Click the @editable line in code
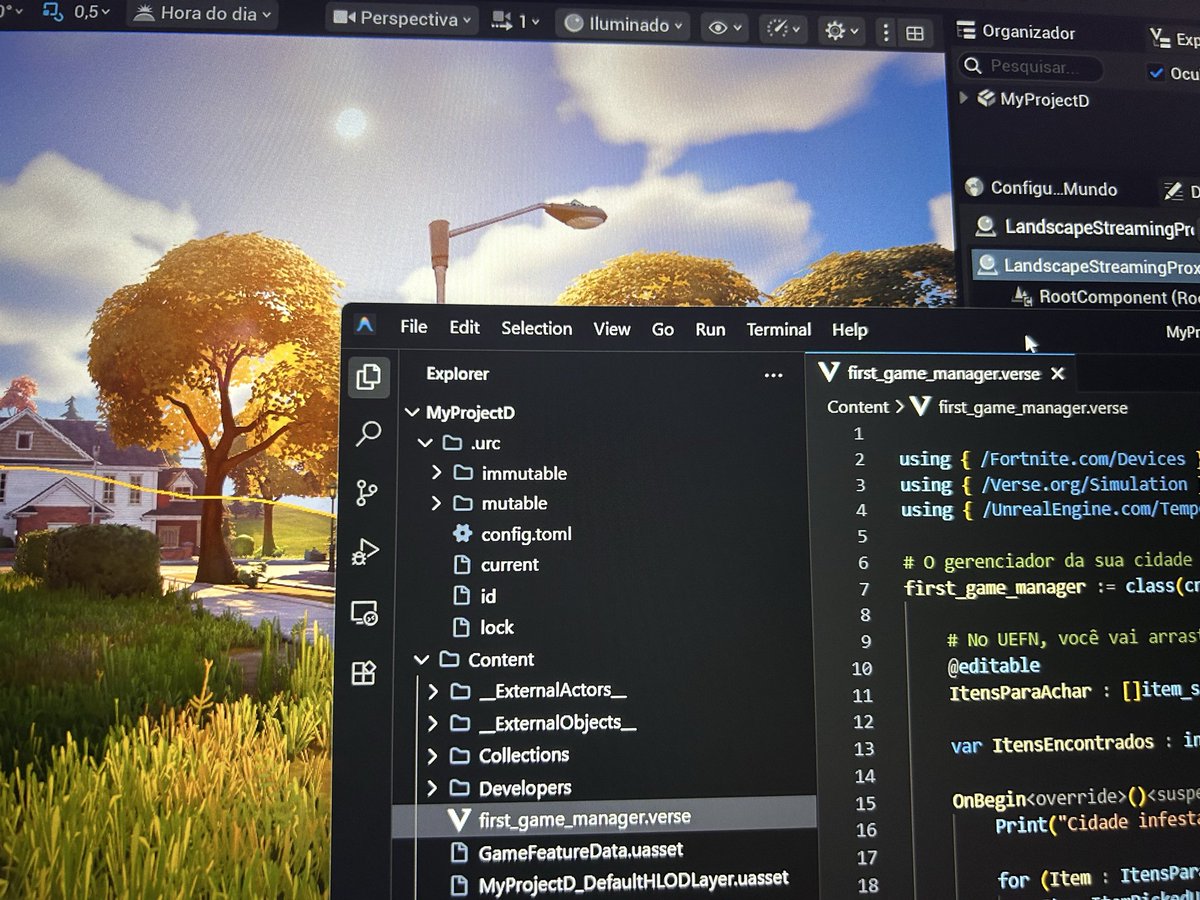This screenshot has height=900, width=1200. 994,665
